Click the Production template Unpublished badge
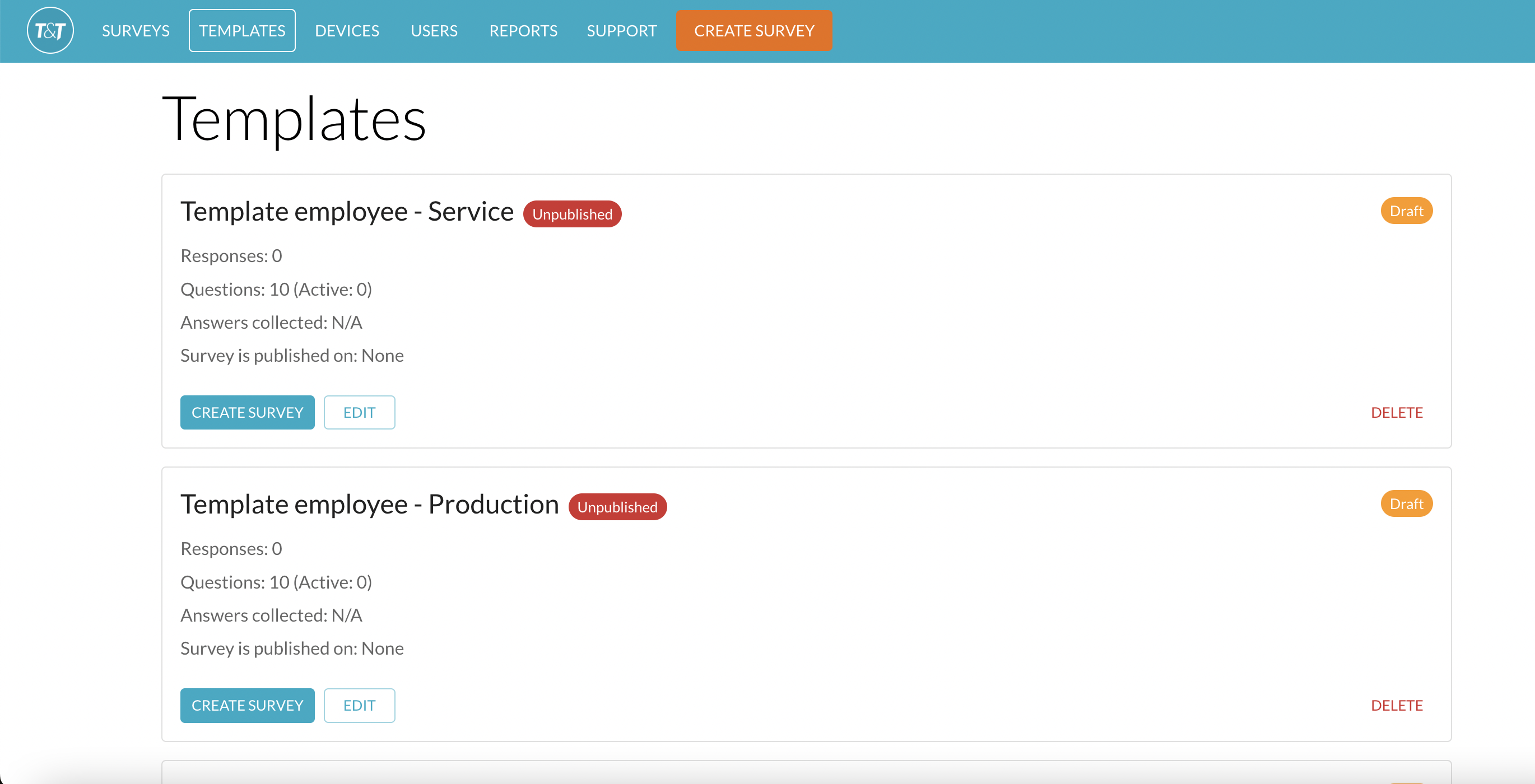The image size is (1535, 784). coord(617,507)
